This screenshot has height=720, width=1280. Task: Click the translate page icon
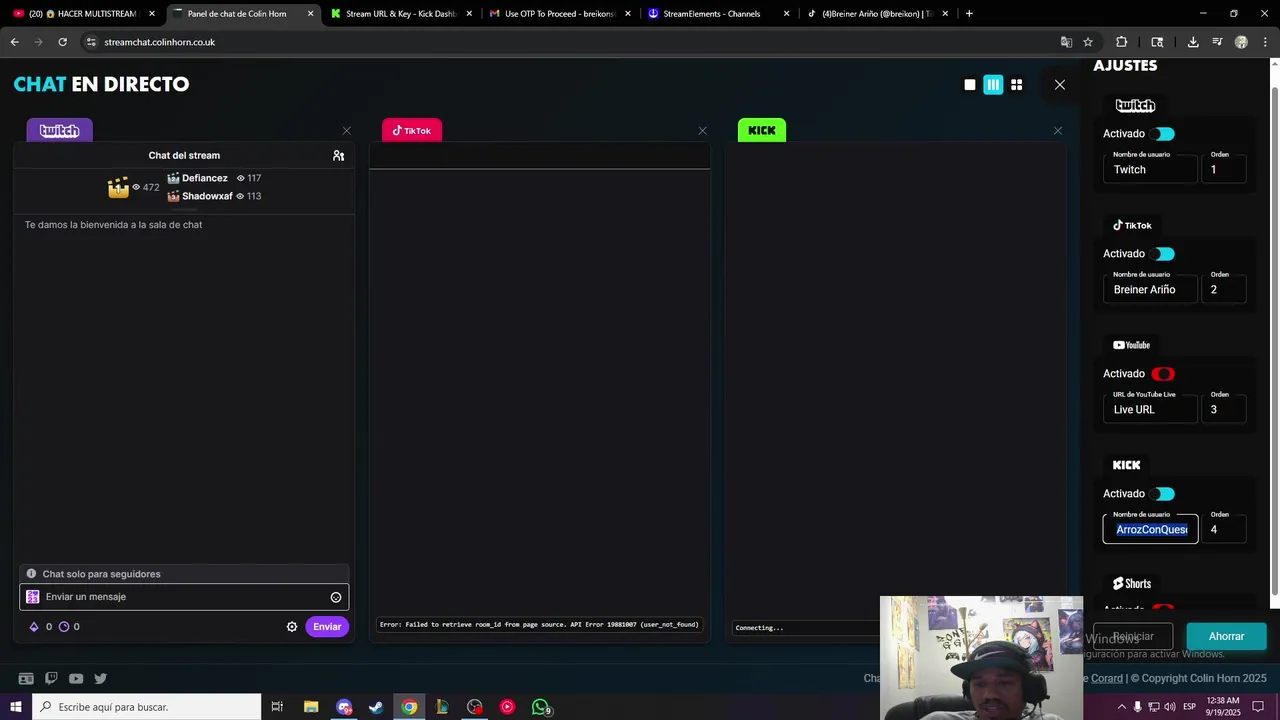point(1066,42)
